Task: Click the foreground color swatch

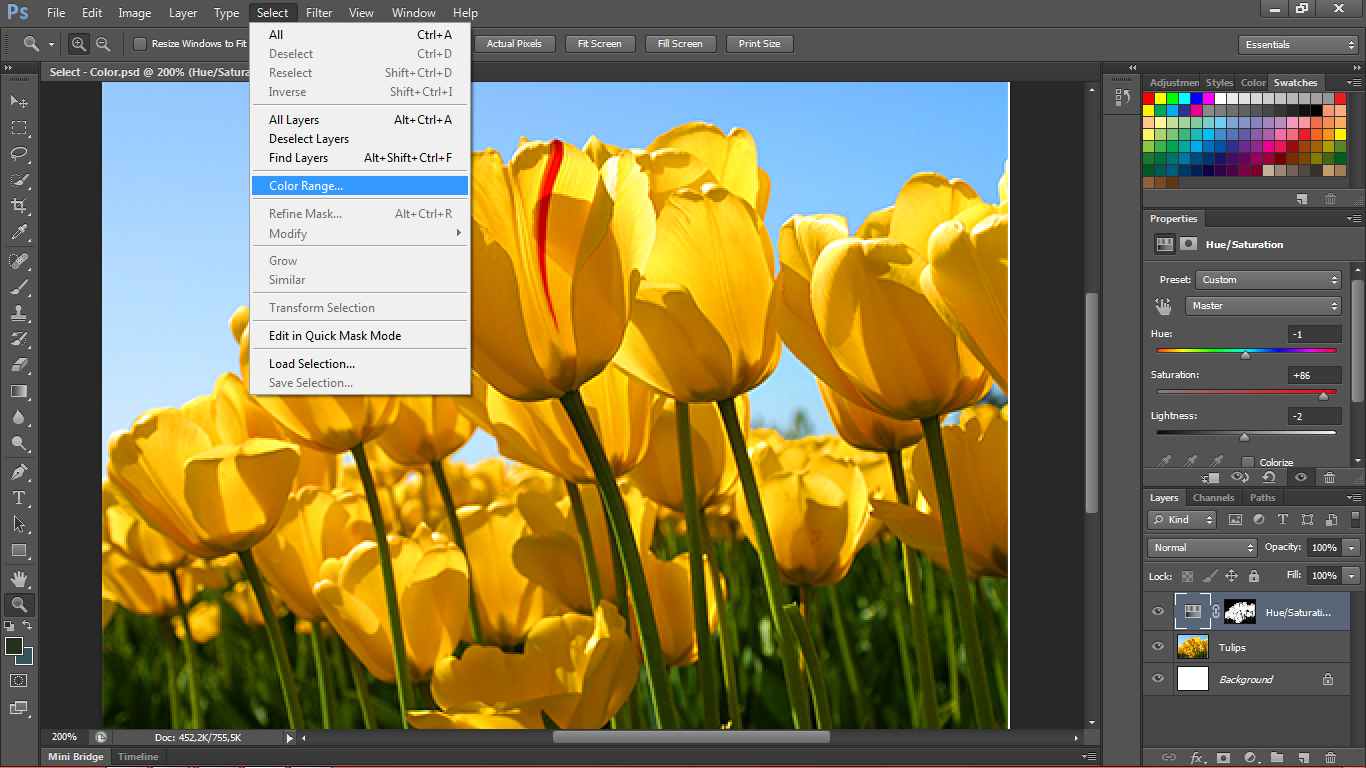Action: pyautogui.click(x=14, y=647)
